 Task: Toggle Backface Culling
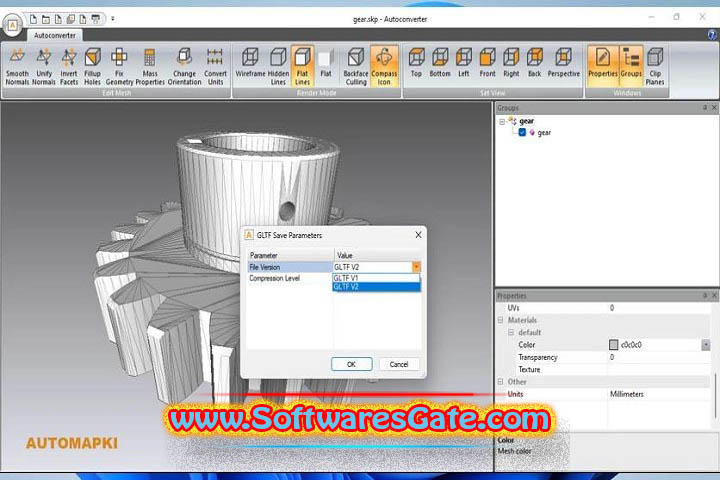(x=356, y=66)
